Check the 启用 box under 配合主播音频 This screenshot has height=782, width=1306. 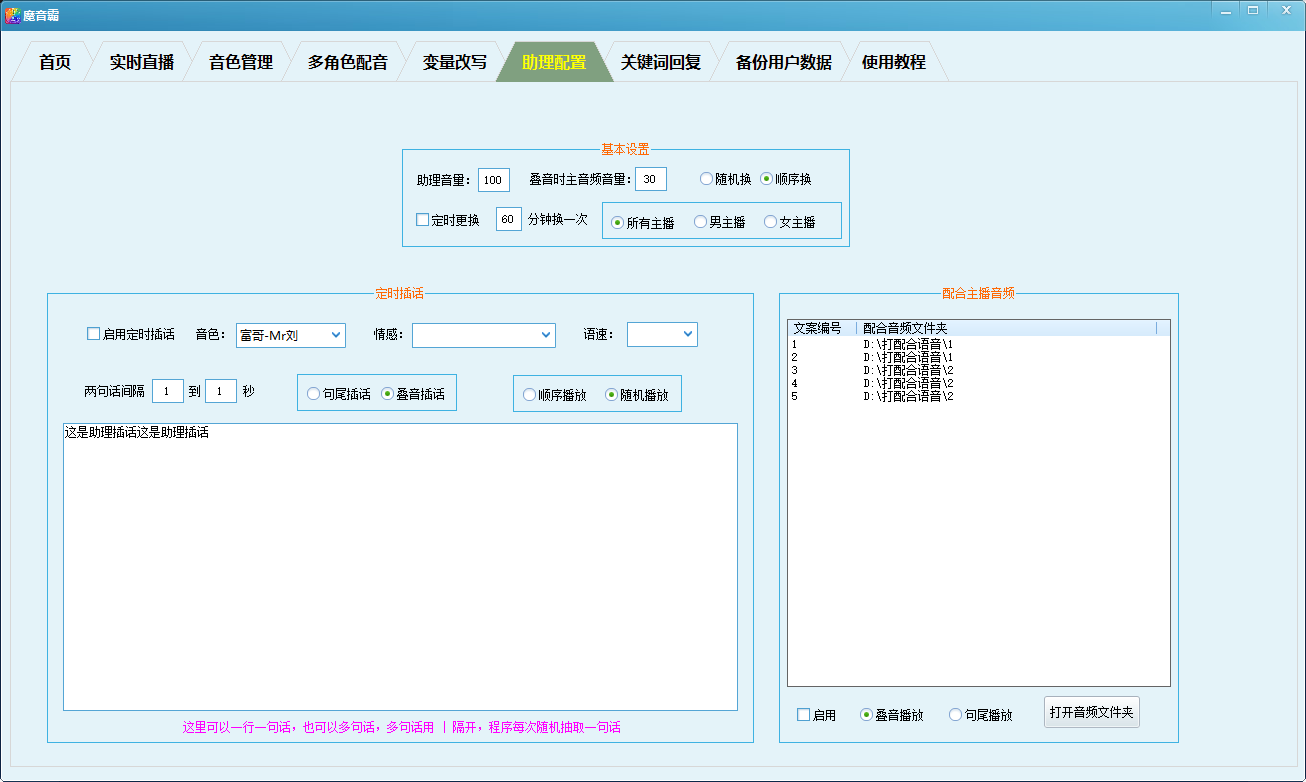[804, 715]
